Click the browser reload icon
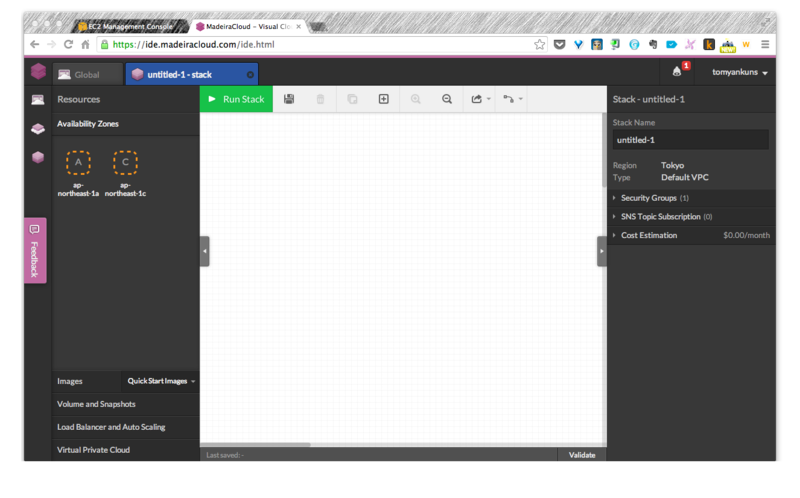Image resolution: width=800 pixels, height=498 pixels. pos(68,44)
